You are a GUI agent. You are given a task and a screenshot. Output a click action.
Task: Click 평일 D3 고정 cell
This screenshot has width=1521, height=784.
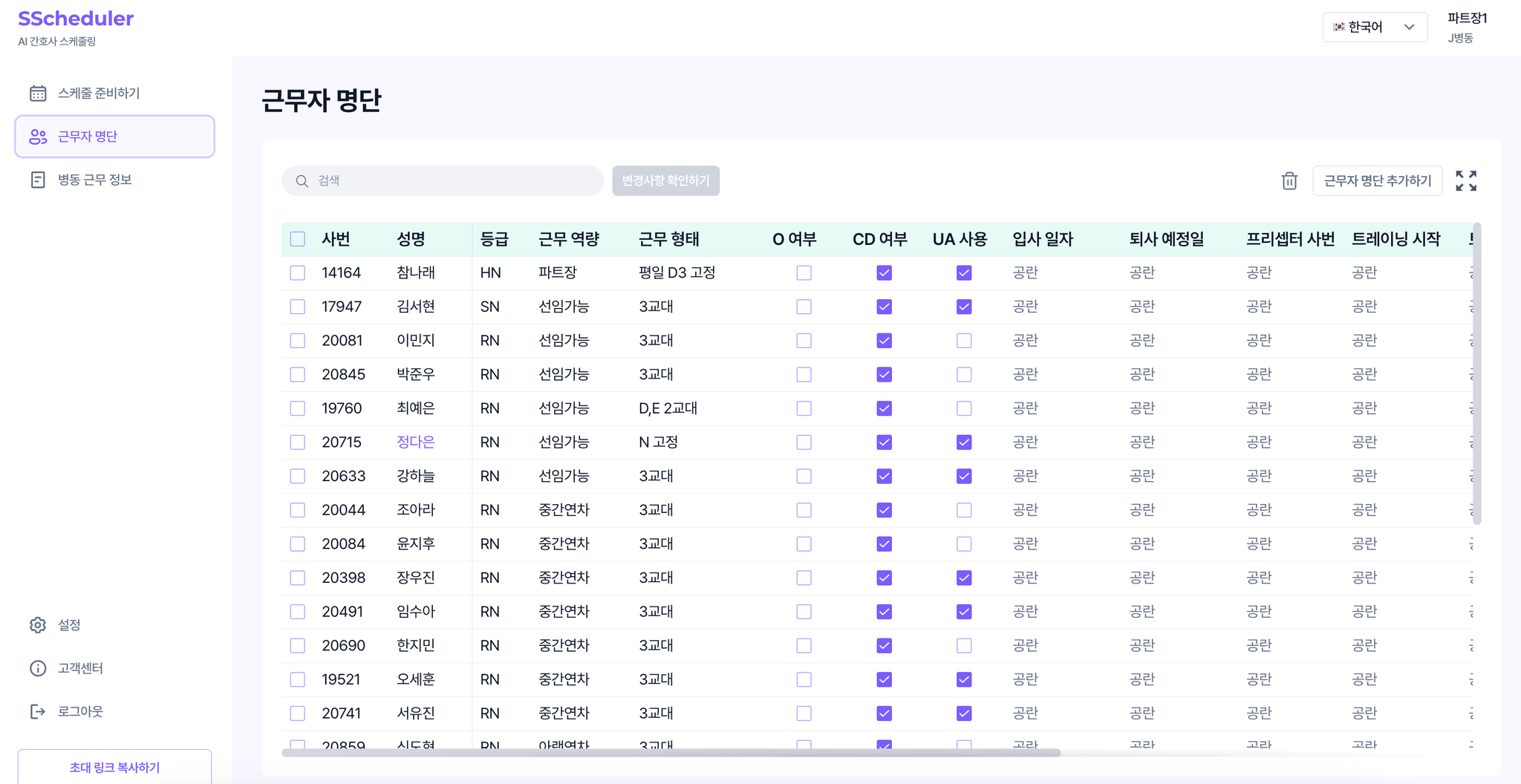click(x=677, y=272)
